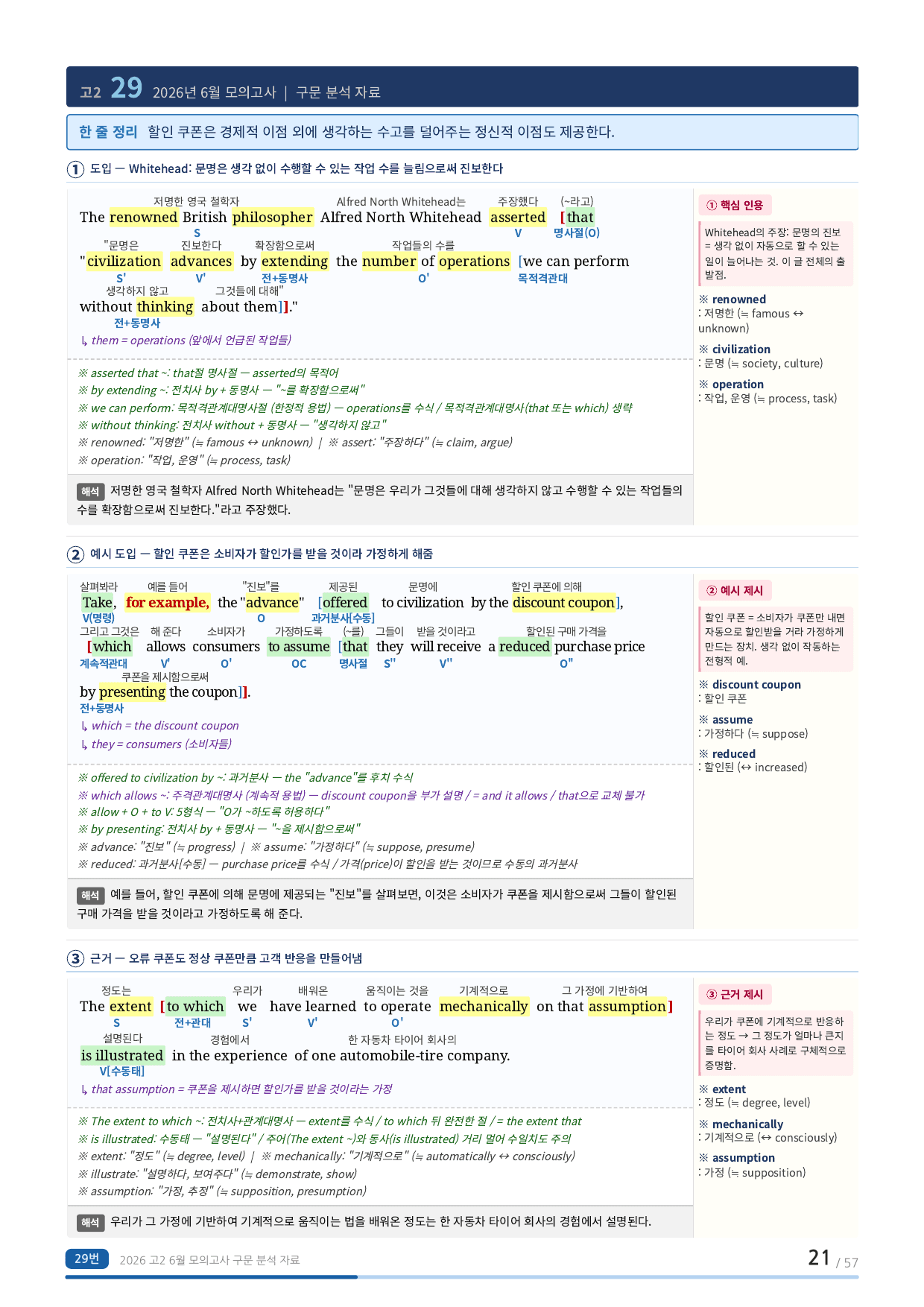Click highlighted "civilization" in the Whitehead quote

(124, 261)
